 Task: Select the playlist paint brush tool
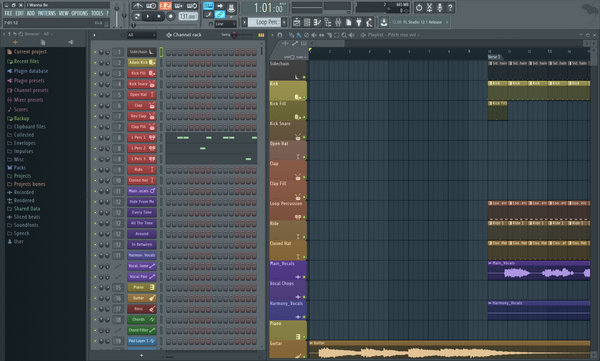click(x=299, y=35)
